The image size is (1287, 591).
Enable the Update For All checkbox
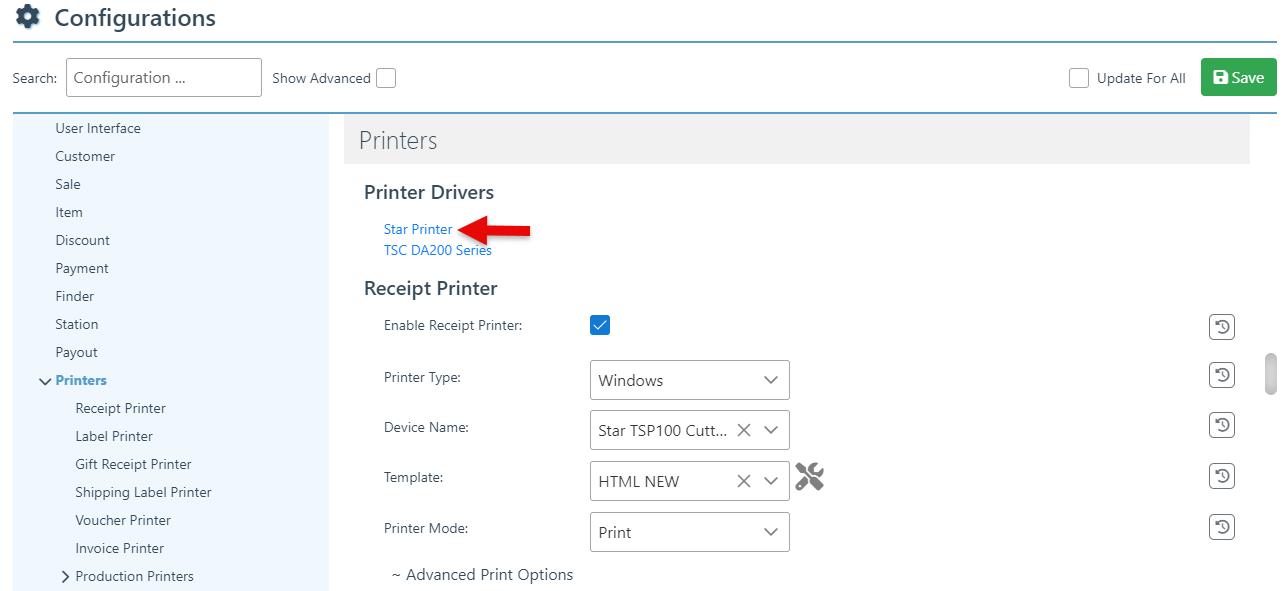tap(1079, 78)
